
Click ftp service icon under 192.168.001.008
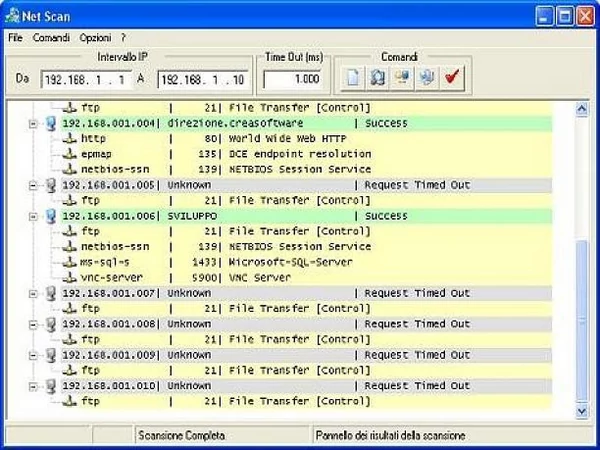tap(70, 339)
